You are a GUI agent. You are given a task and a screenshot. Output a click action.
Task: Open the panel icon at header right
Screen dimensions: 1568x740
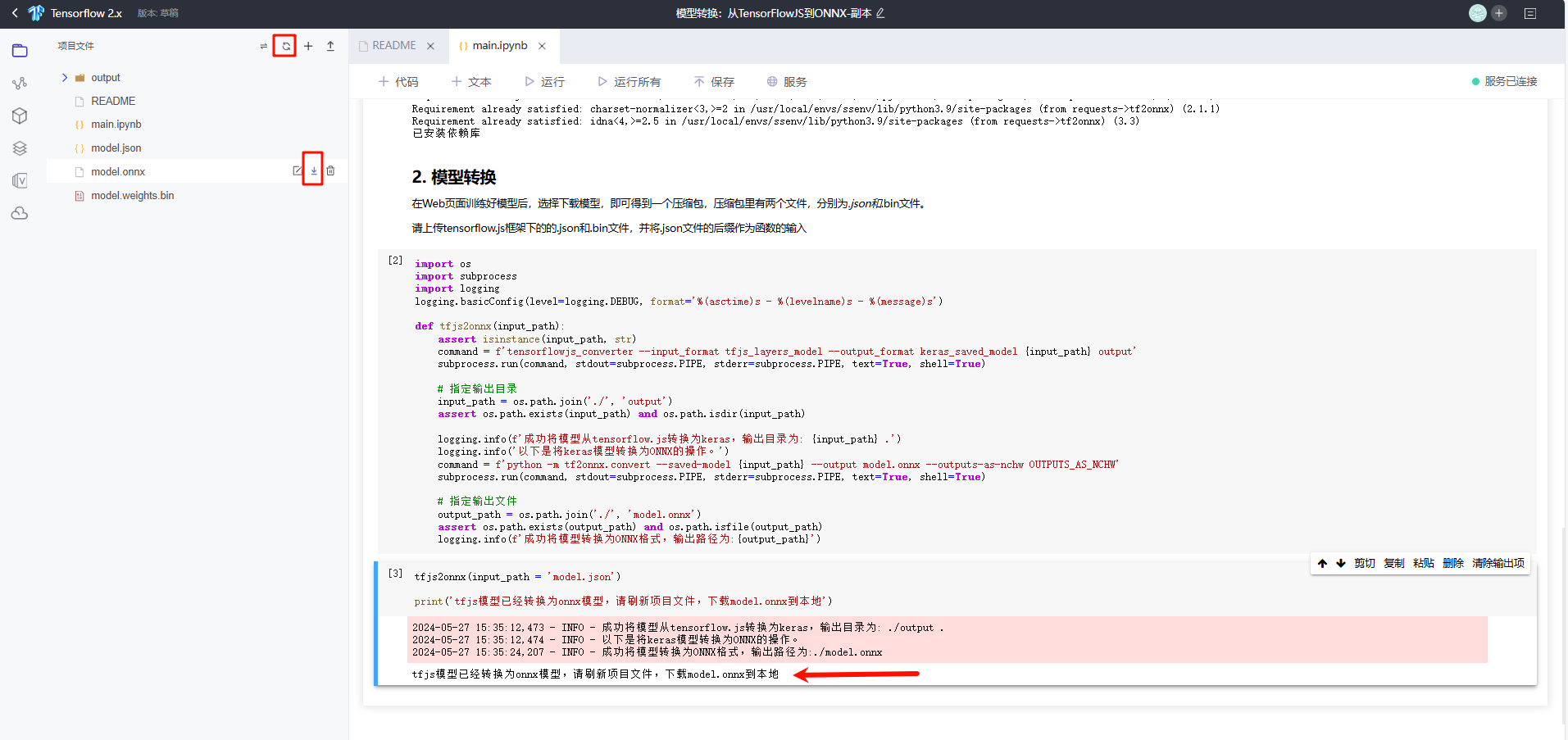1530,13
